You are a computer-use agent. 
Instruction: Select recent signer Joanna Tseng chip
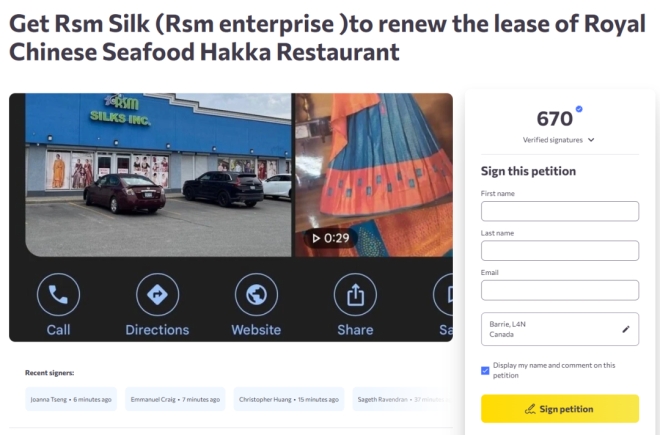[x=71, y=399]
